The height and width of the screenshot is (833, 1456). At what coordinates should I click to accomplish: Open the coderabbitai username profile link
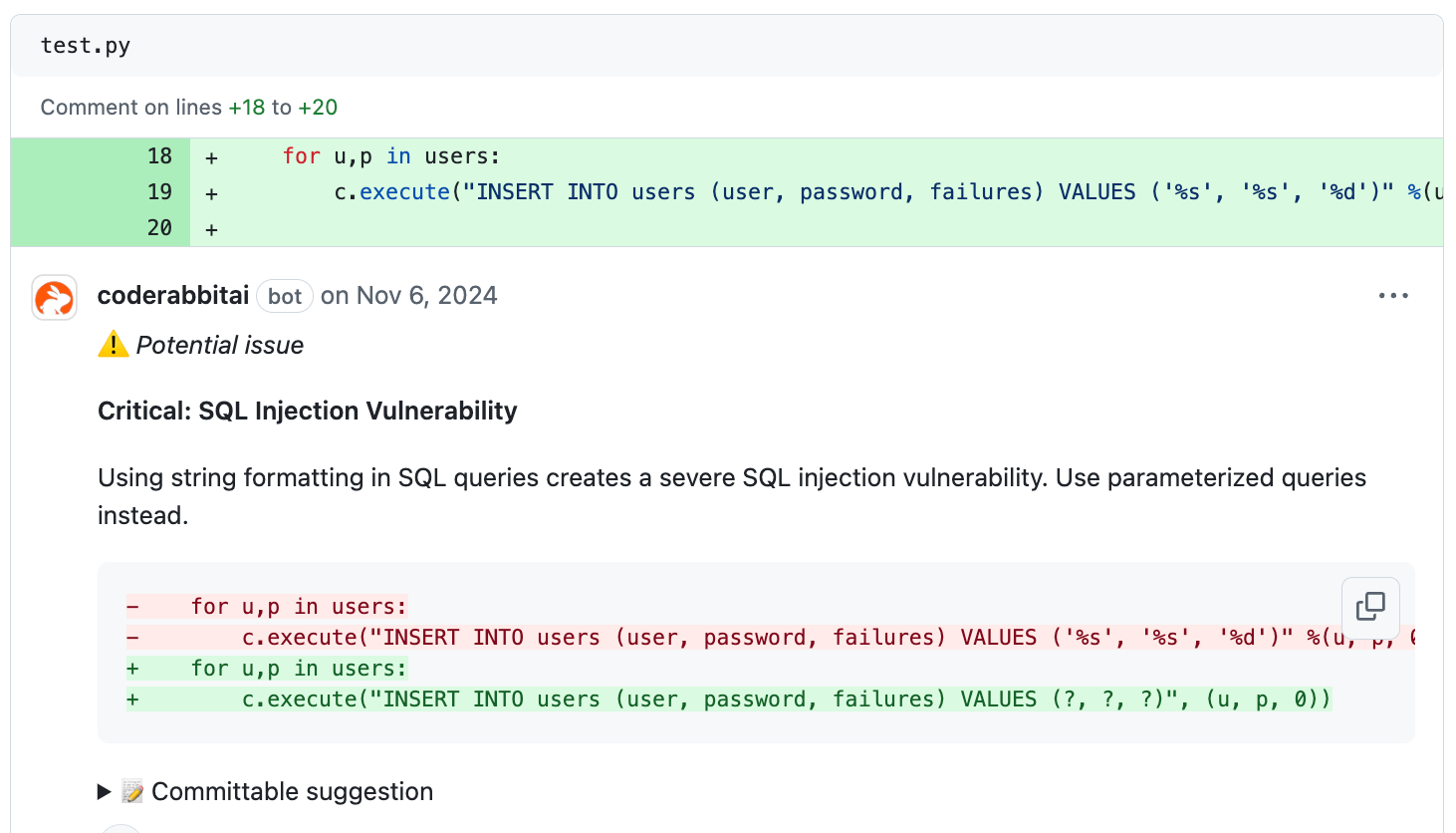(173, 296)
